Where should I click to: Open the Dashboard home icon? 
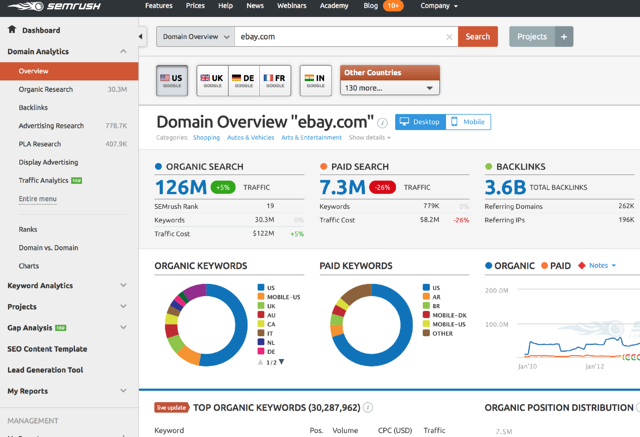[12, 29]
